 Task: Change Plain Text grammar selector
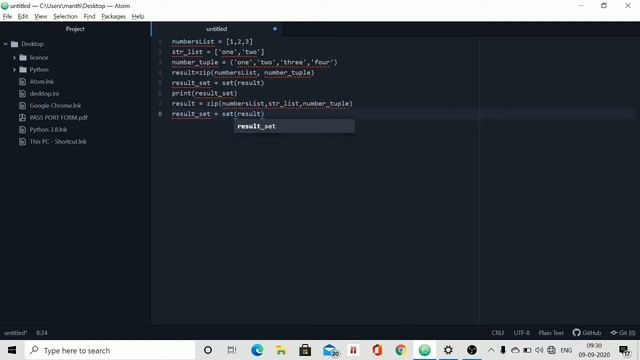point(551,333)
